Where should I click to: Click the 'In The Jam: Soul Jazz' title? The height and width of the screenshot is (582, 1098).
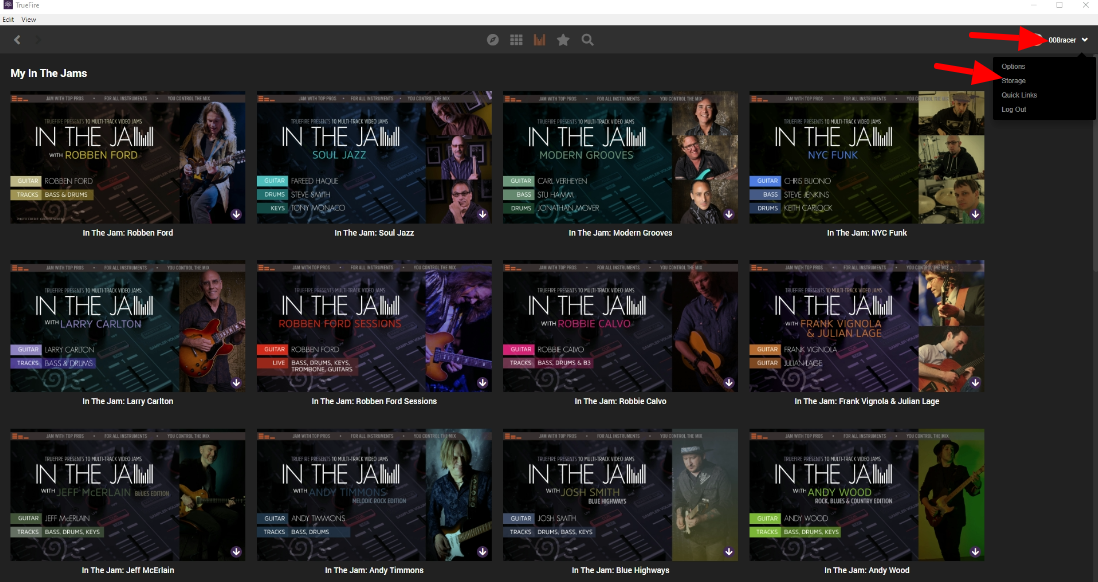[374, 233]
